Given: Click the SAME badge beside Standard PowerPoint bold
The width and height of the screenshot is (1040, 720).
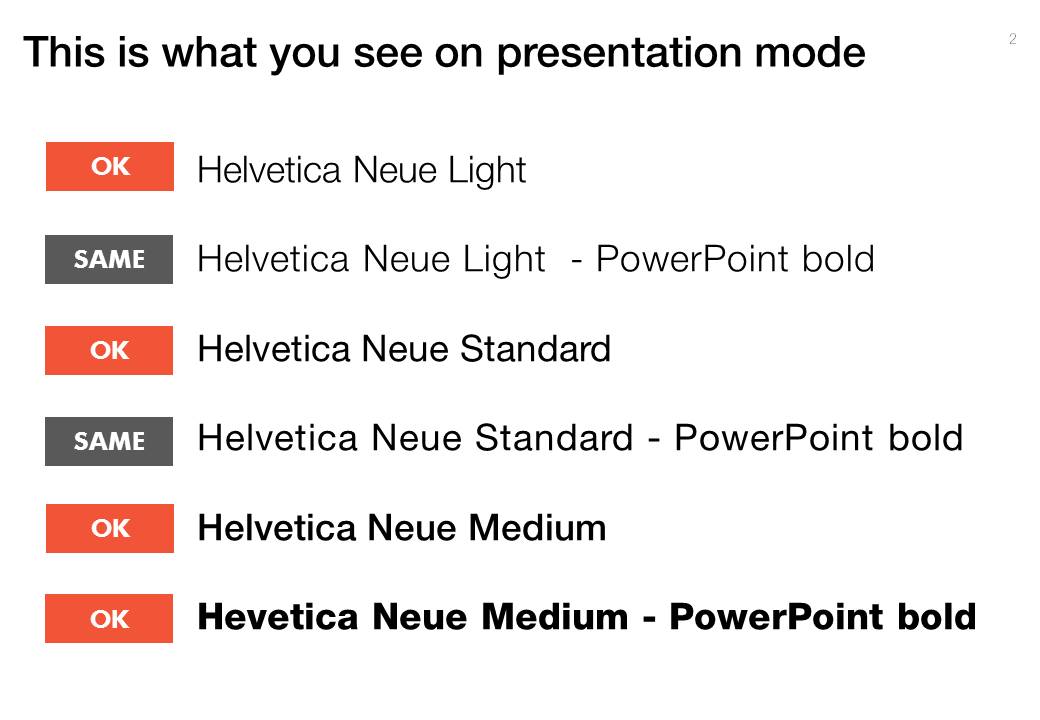Looking at the screenshot, I should point(109,441).
